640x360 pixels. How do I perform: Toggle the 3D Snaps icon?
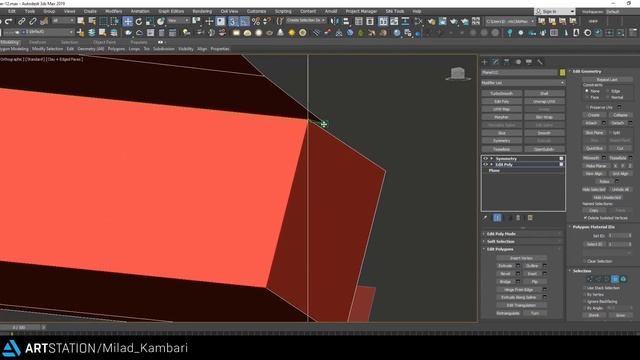point(233,21)
